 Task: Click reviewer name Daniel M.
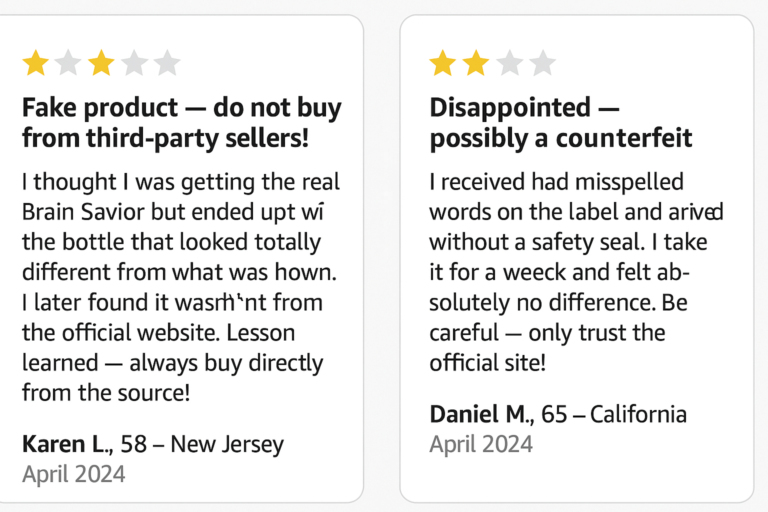[481, 414]
